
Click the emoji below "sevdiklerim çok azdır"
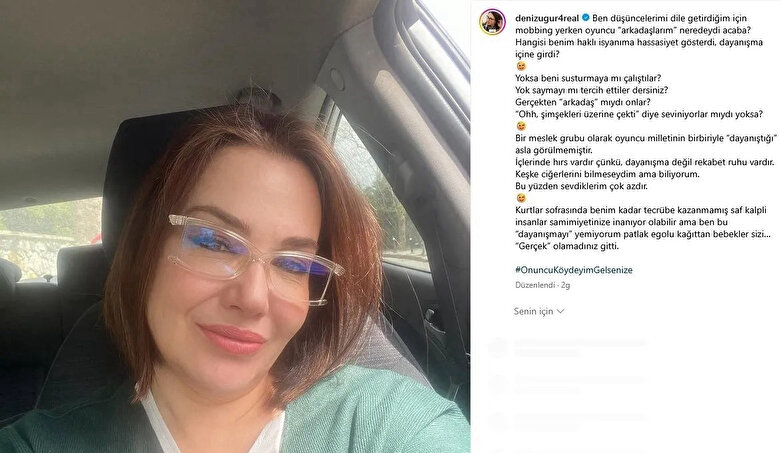point(521,198)
